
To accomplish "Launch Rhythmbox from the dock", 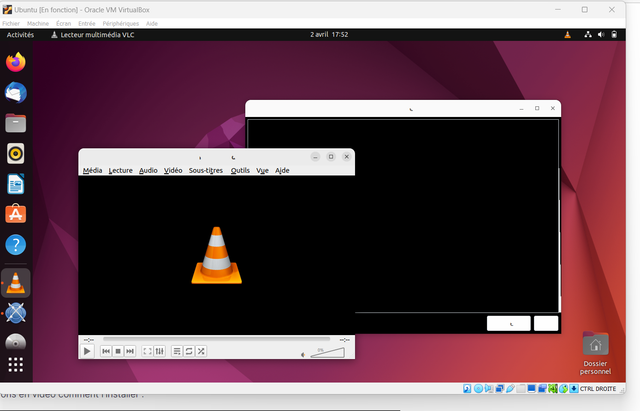I will pyautogui.click(x=16, y=153).
